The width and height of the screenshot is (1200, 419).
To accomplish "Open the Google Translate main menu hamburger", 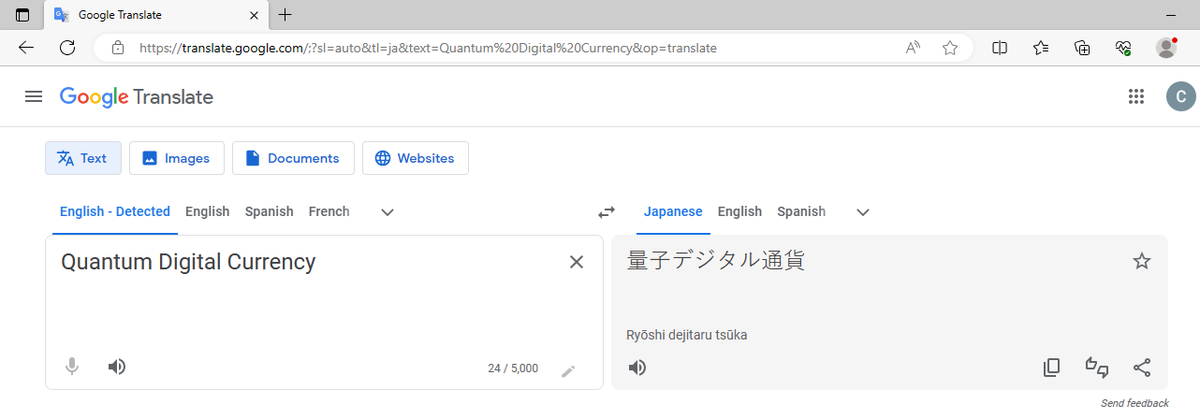I will [x=34, y=97].
